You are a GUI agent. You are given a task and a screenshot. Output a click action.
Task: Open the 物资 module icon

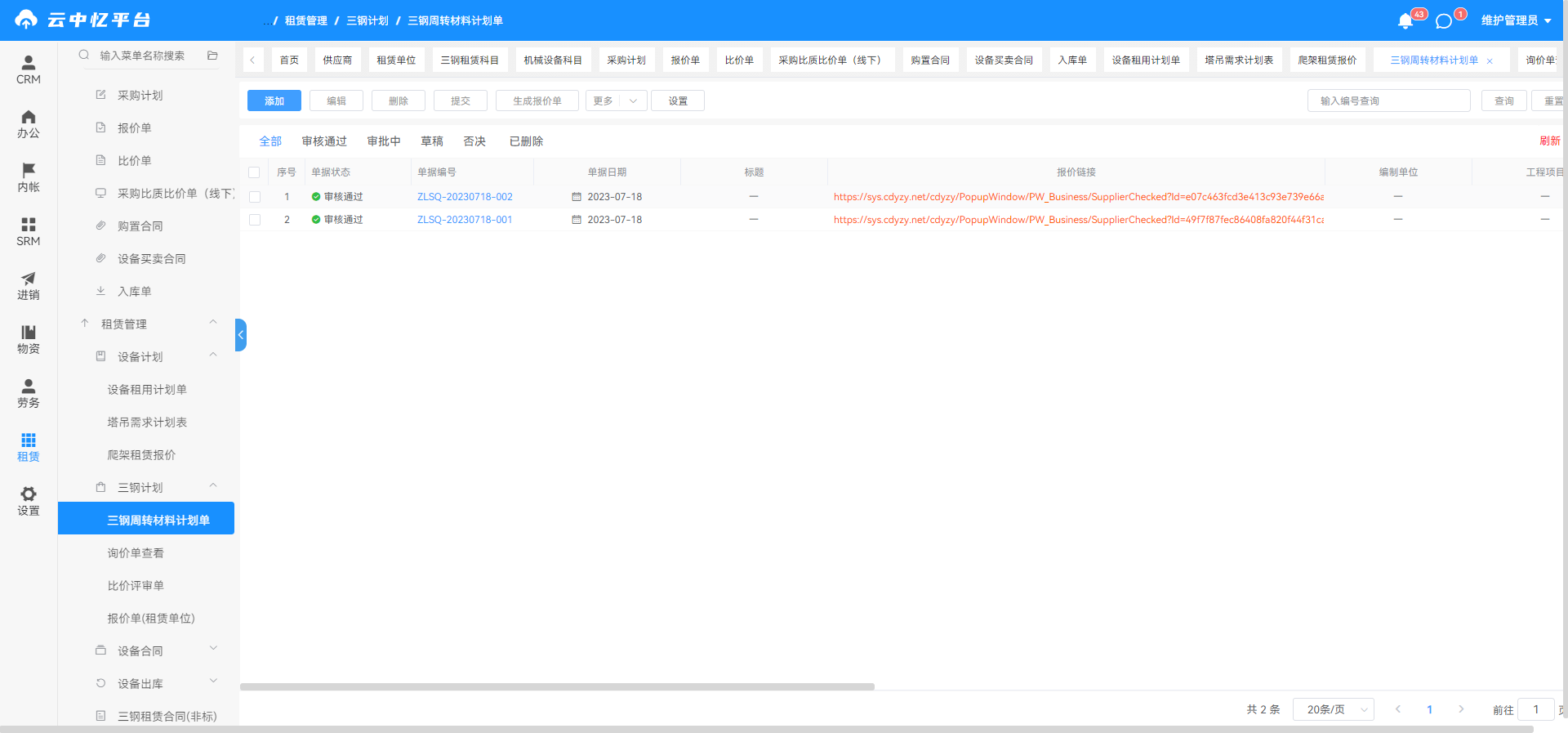[x=29, y=332]
